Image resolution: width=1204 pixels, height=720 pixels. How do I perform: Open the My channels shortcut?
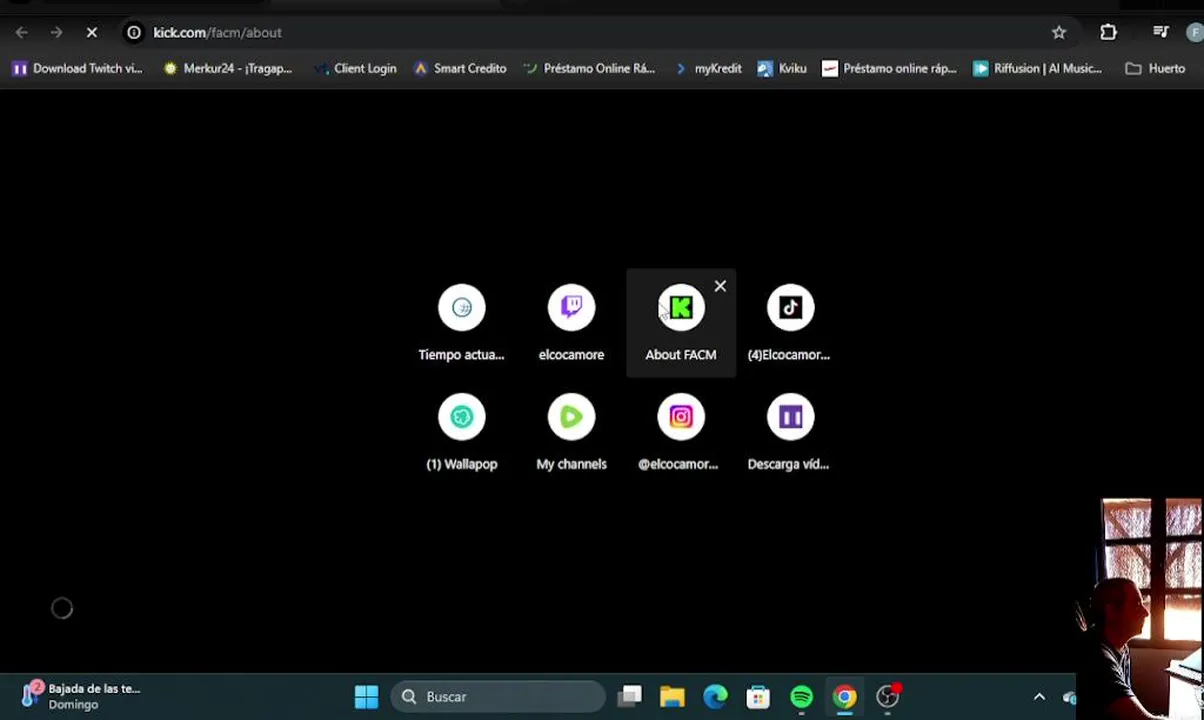tap(571, 433)
